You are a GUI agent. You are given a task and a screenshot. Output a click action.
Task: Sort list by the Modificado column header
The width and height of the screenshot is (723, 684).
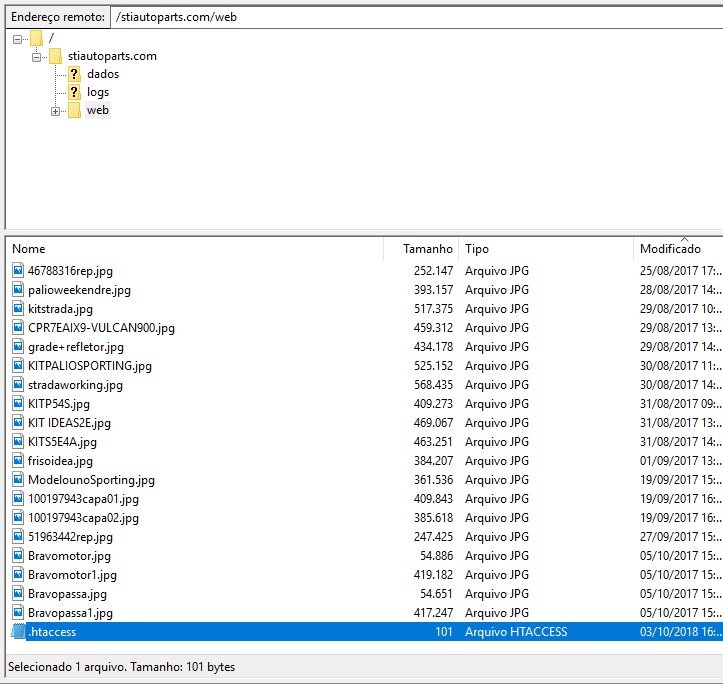(675, 249)
